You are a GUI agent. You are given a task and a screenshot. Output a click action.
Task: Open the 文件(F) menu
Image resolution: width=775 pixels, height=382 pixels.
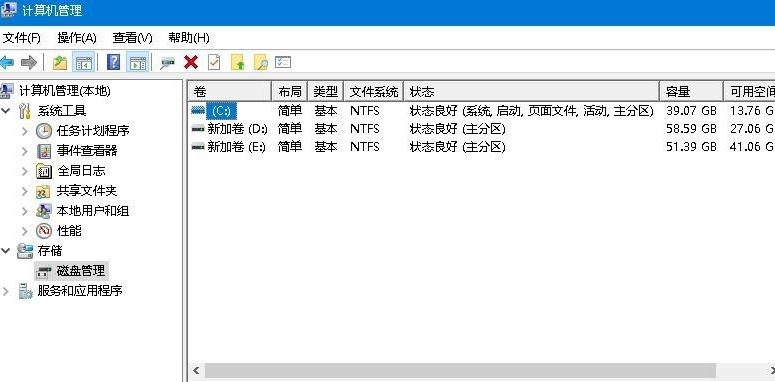(x=21, y=38)
